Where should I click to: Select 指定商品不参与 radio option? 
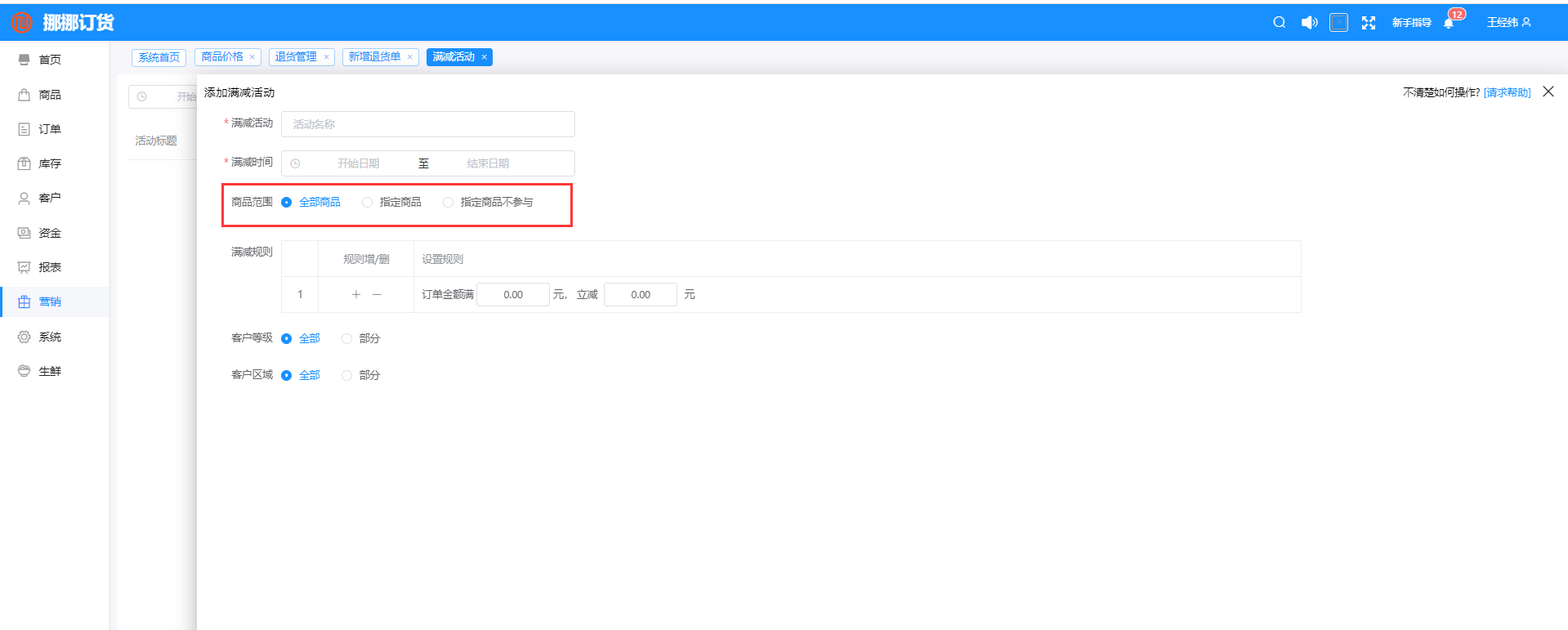coord(449,202)
